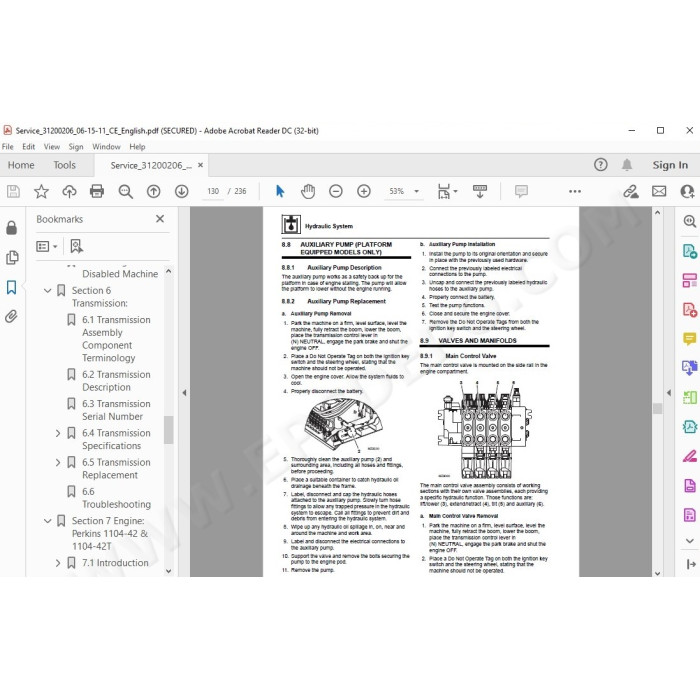Show more tools chevron in right pane

(689, 541)
